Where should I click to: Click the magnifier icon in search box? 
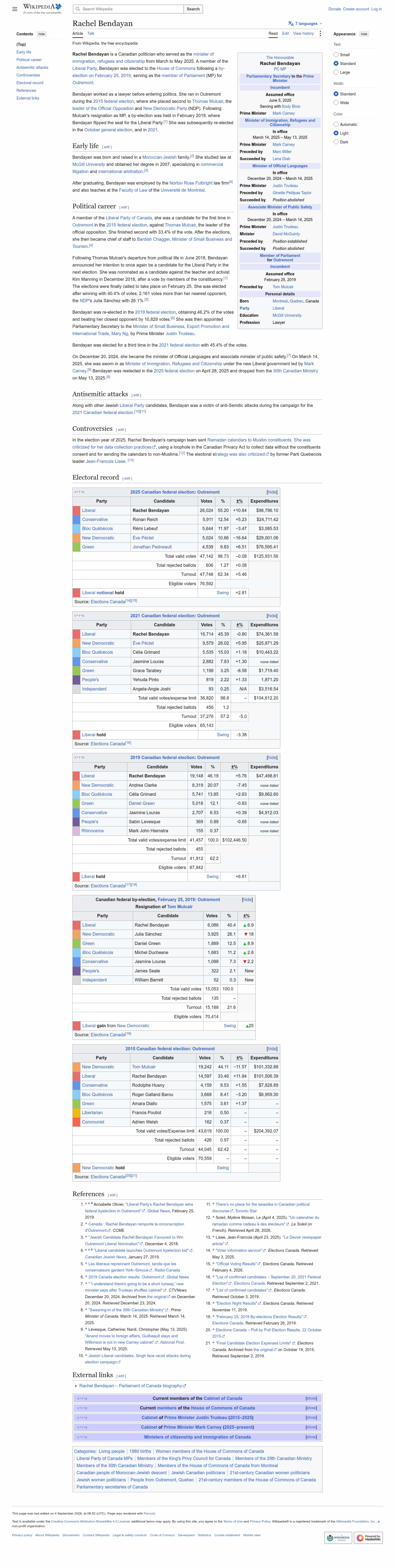pos(77,9)
